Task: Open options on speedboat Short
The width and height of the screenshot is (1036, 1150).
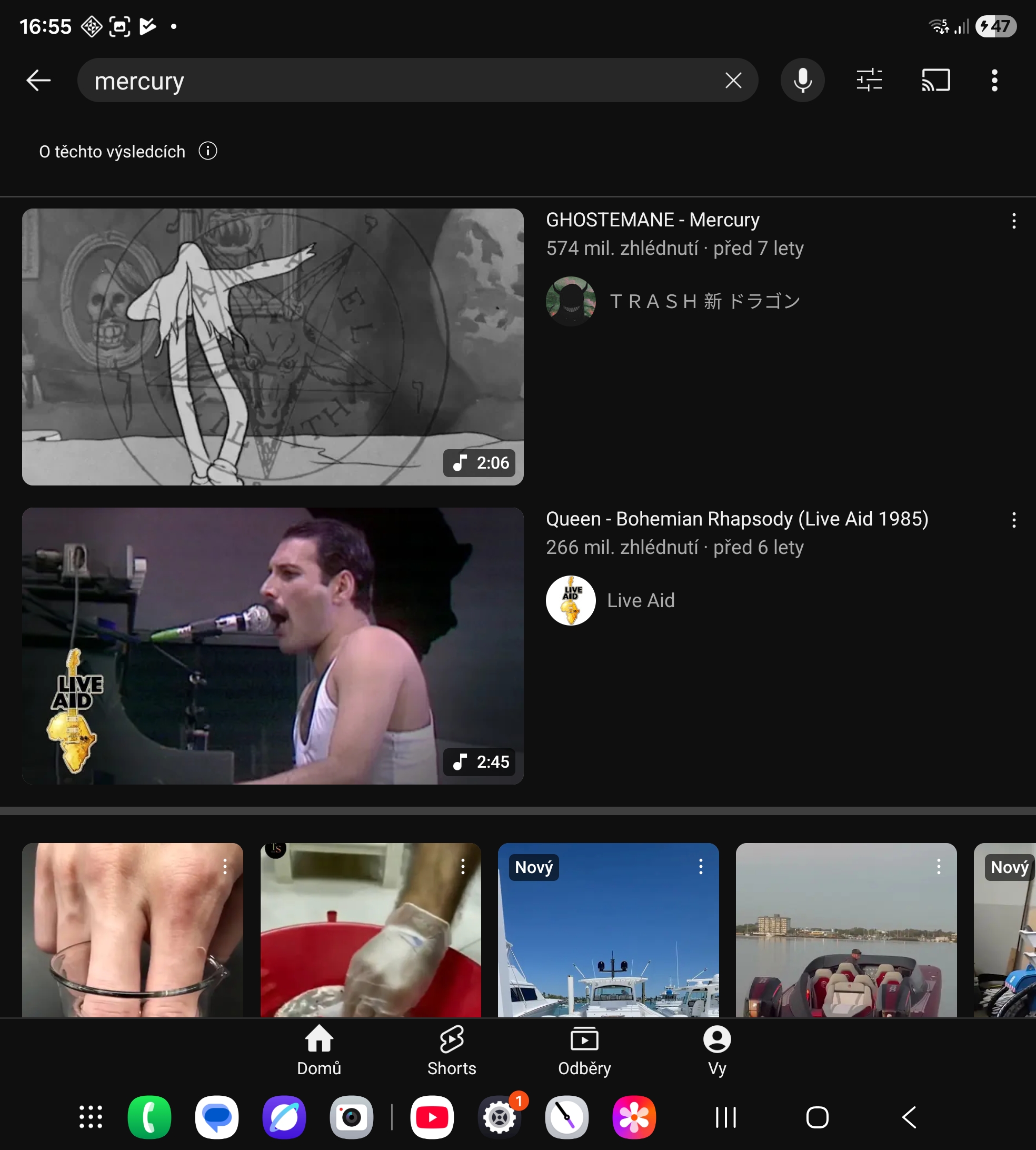Action: (939, 867)
